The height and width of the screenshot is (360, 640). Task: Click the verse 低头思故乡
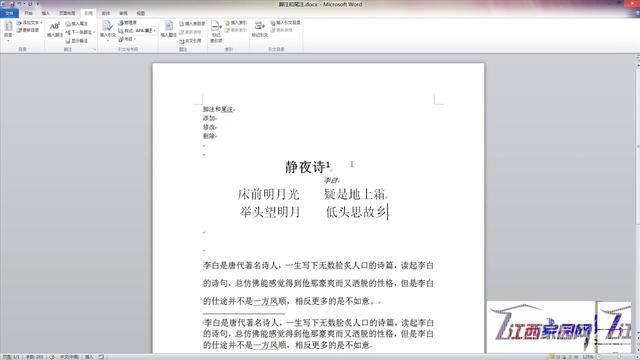[356, 211]
